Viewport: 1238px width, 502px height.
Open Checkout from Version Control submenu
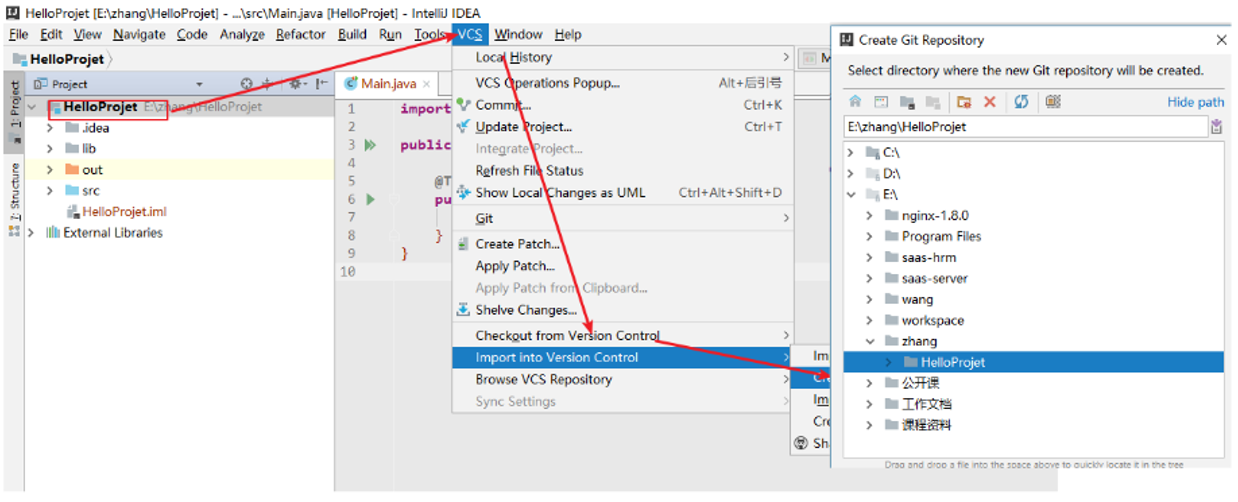pos(623,335)
